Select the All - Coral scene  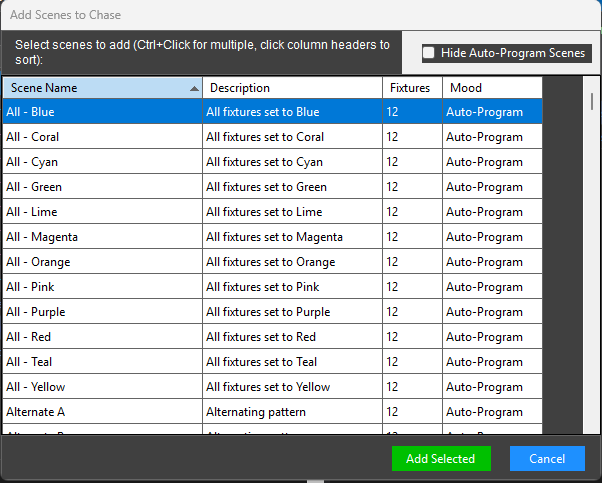click(100, 137)
